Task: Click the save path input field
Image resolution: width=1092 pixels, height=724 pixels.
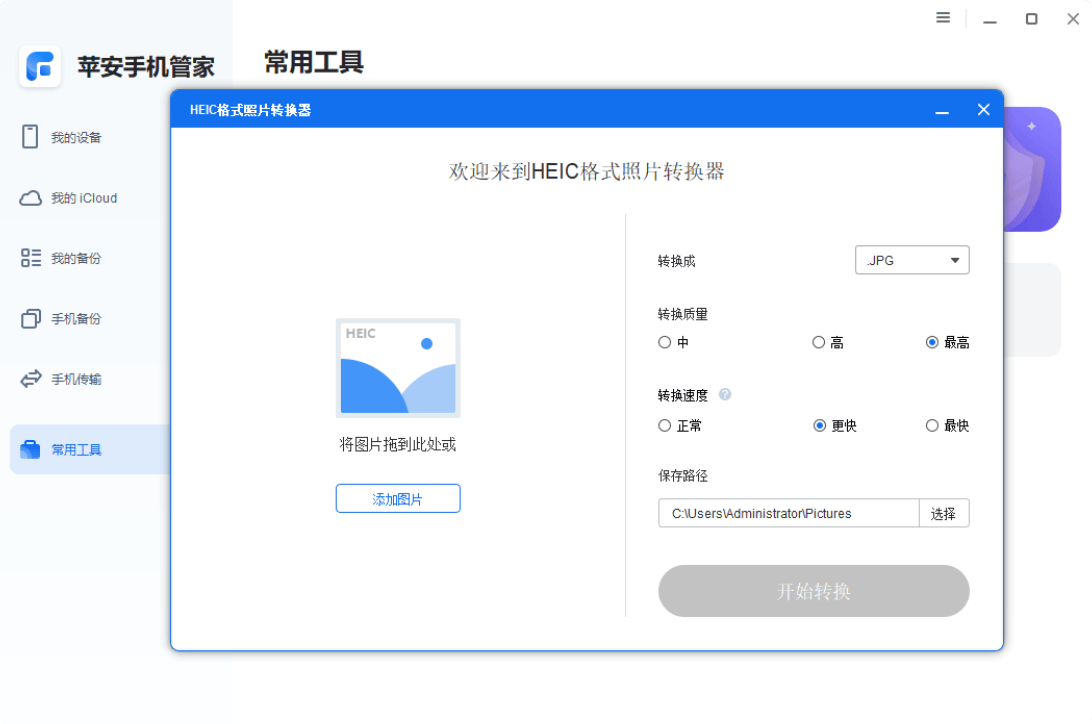Action: tap(787, 512)
